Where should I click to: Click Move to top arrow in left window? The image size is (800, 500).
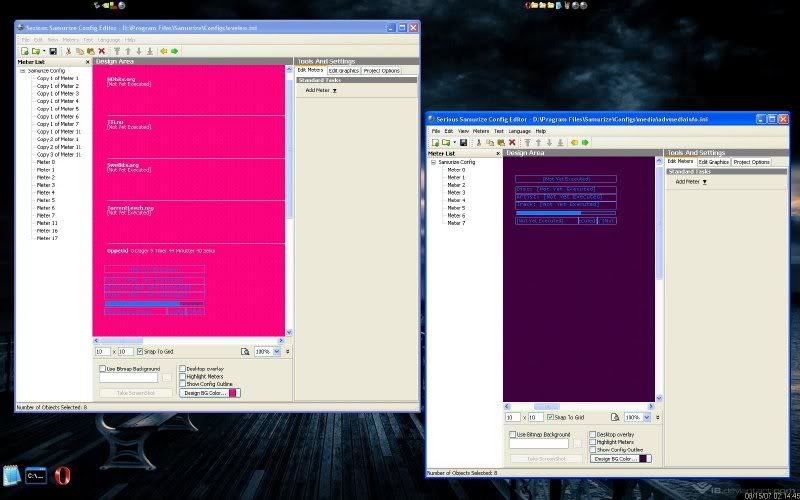117,51
